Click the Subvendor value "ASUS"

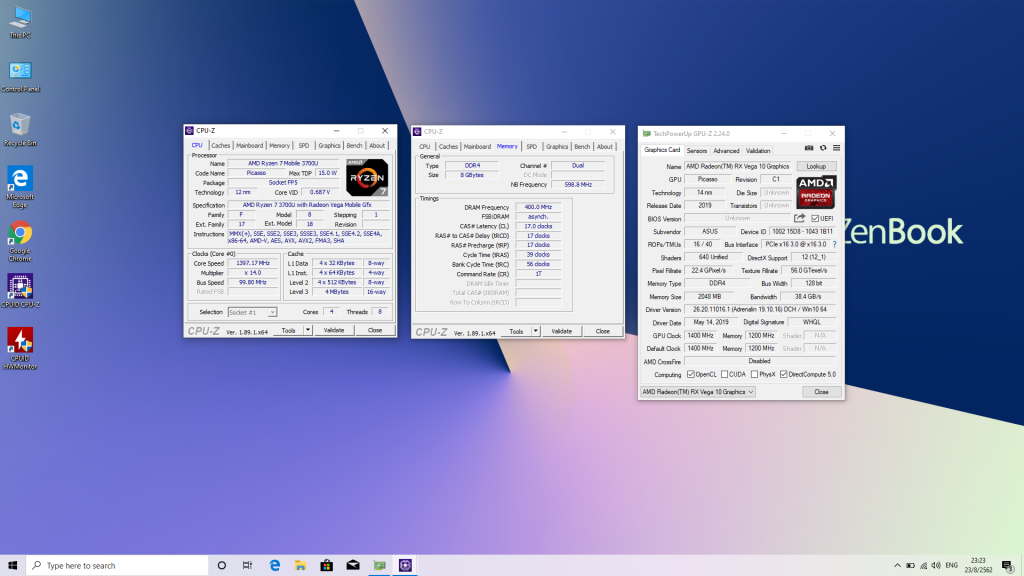(x=710, y=232)
